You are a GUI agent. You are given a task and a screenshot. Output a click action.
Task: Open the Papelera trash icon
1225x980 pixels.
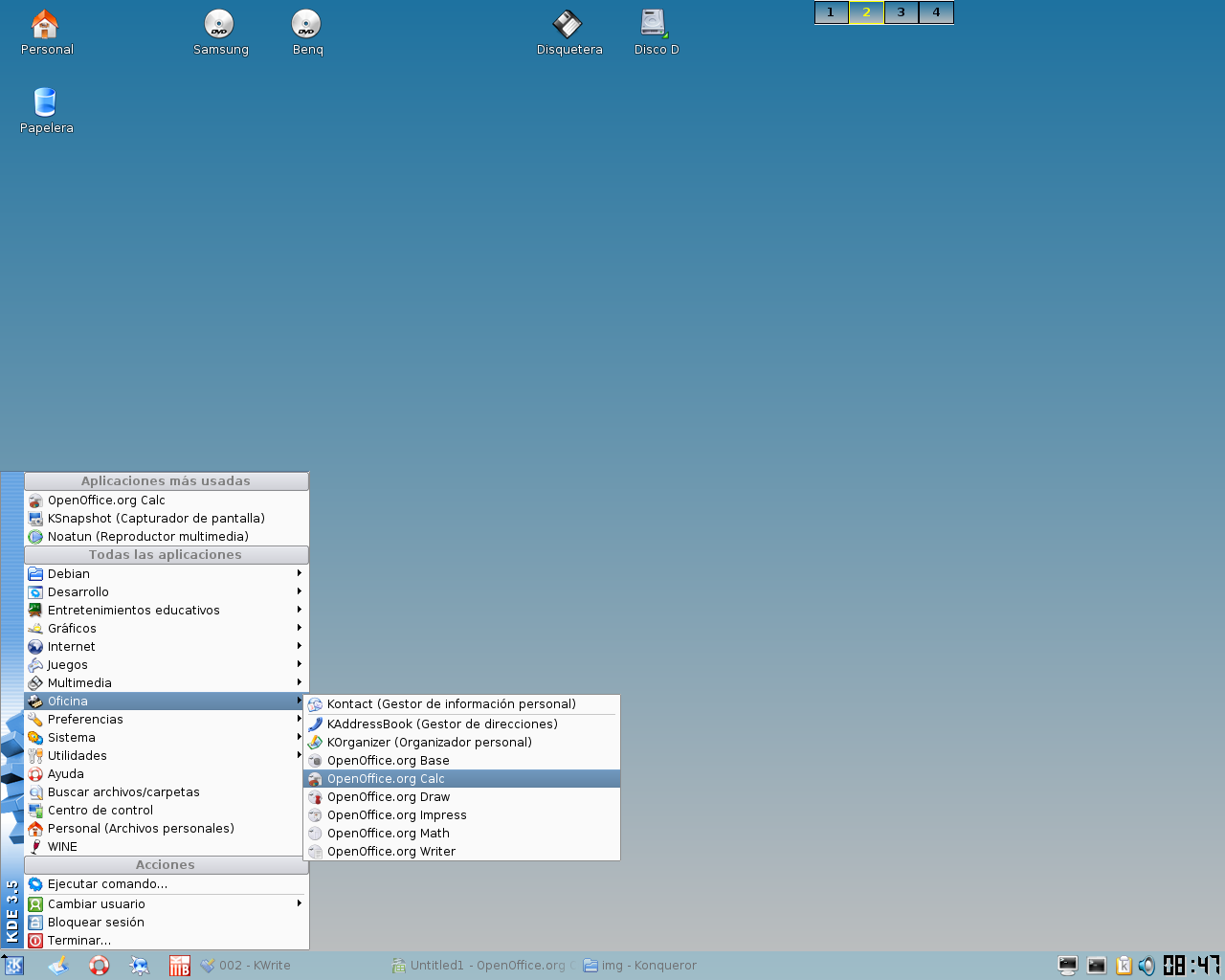coord(45,103)
